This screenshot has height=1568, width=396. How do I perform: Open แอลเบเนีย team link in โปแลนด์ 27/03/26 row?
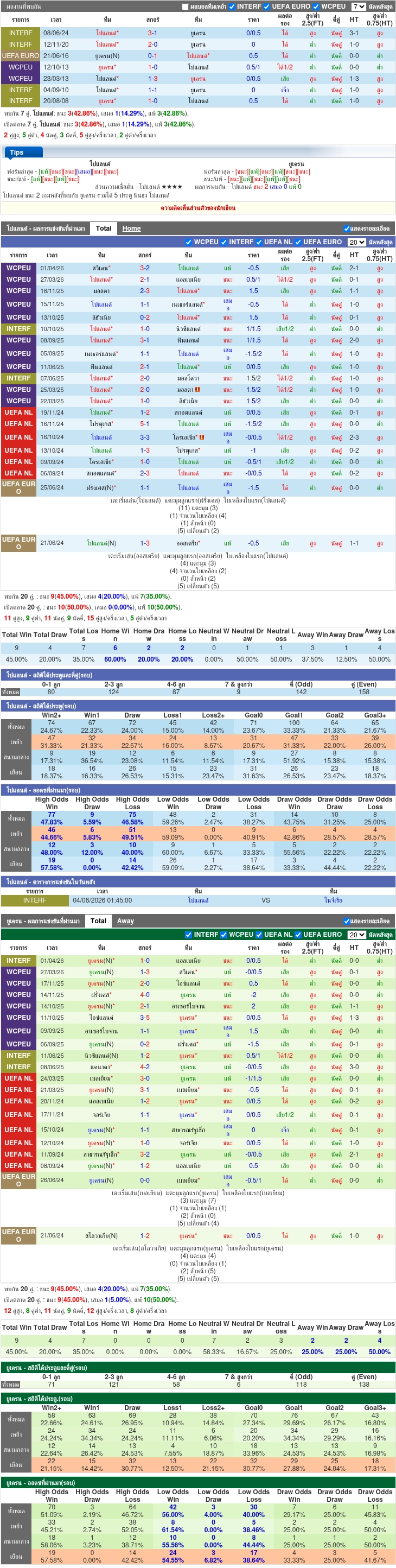(x=188, y=280)
